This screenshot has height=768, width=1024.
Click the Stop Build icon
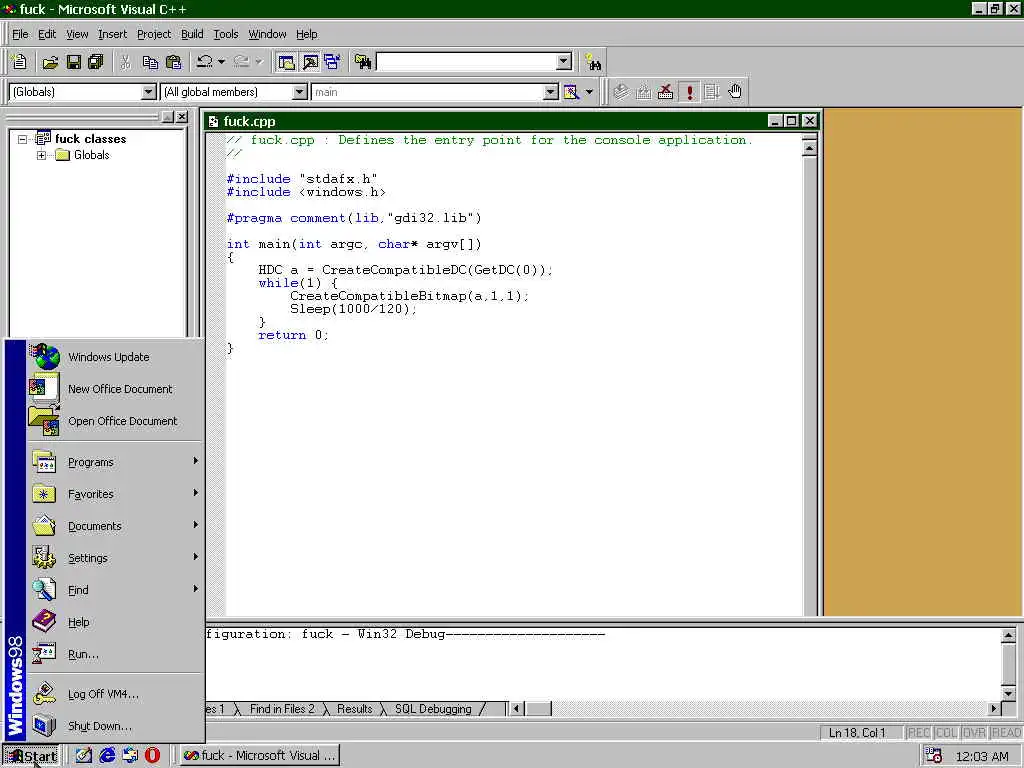(x=665, y=92)
